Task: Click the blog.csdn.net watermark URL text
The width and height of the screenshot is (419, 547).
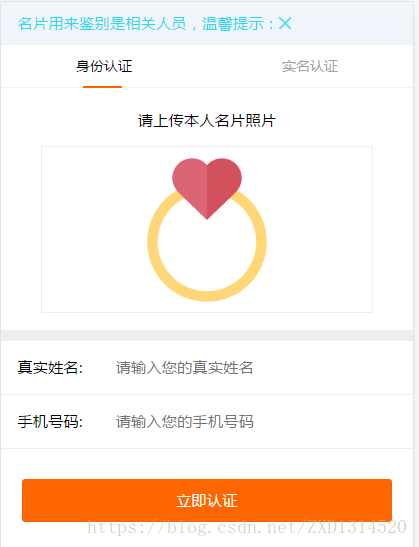Action: tap(247, 527)
